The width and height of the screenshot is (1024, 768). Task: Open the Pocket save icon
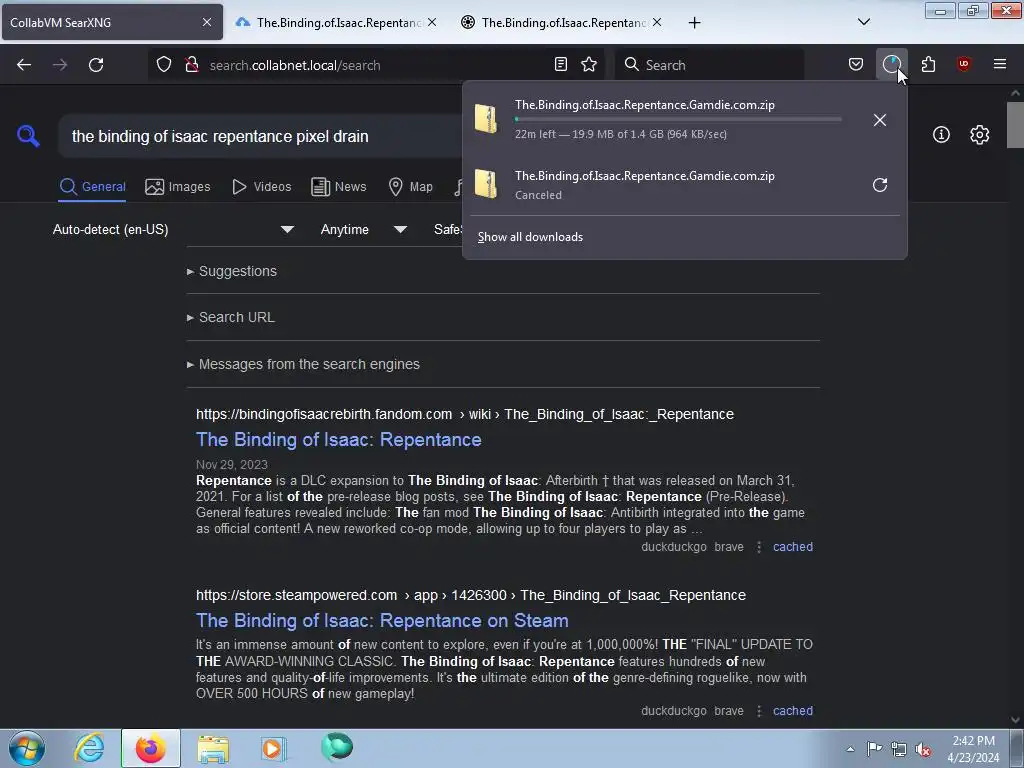[856, 64]
